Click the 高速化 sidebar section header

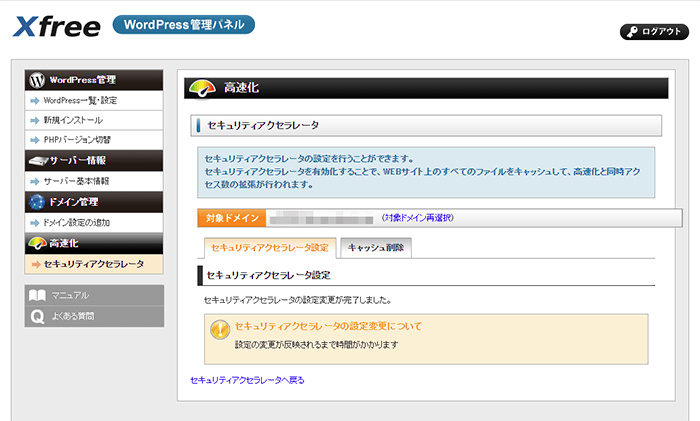[94, 243]
